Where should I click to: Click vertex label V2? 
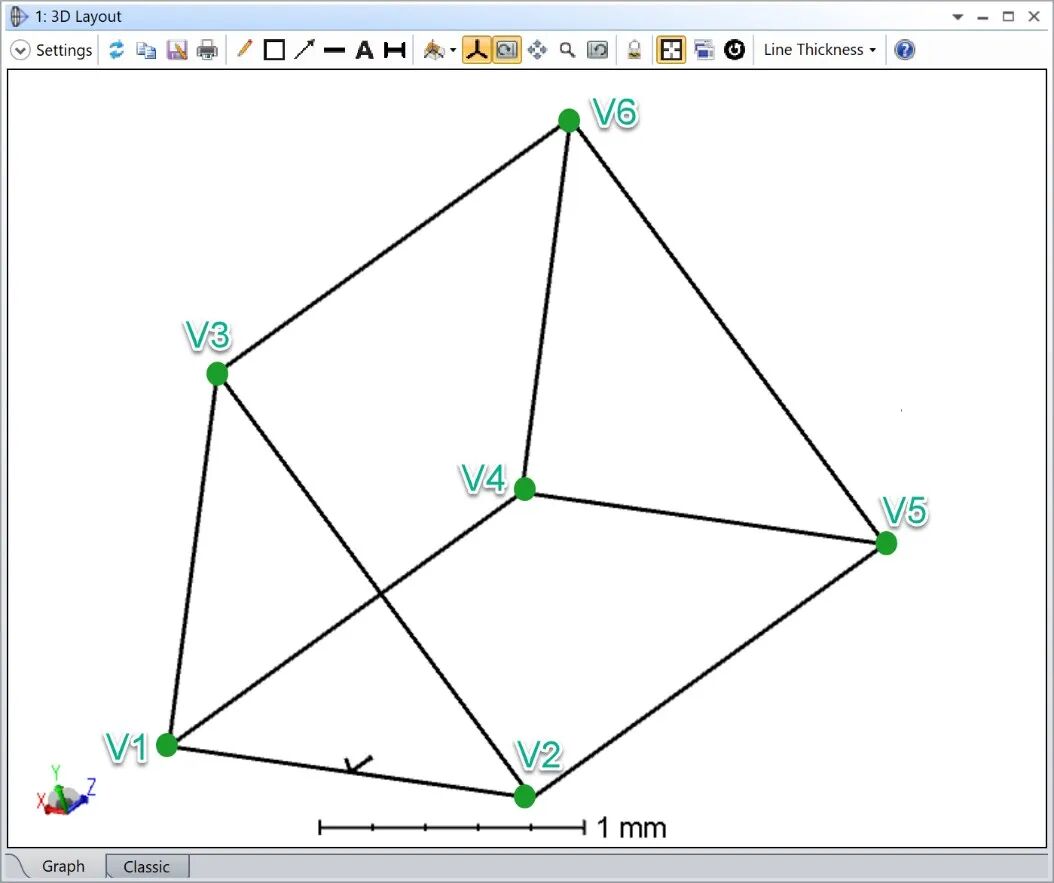point(538,755)
